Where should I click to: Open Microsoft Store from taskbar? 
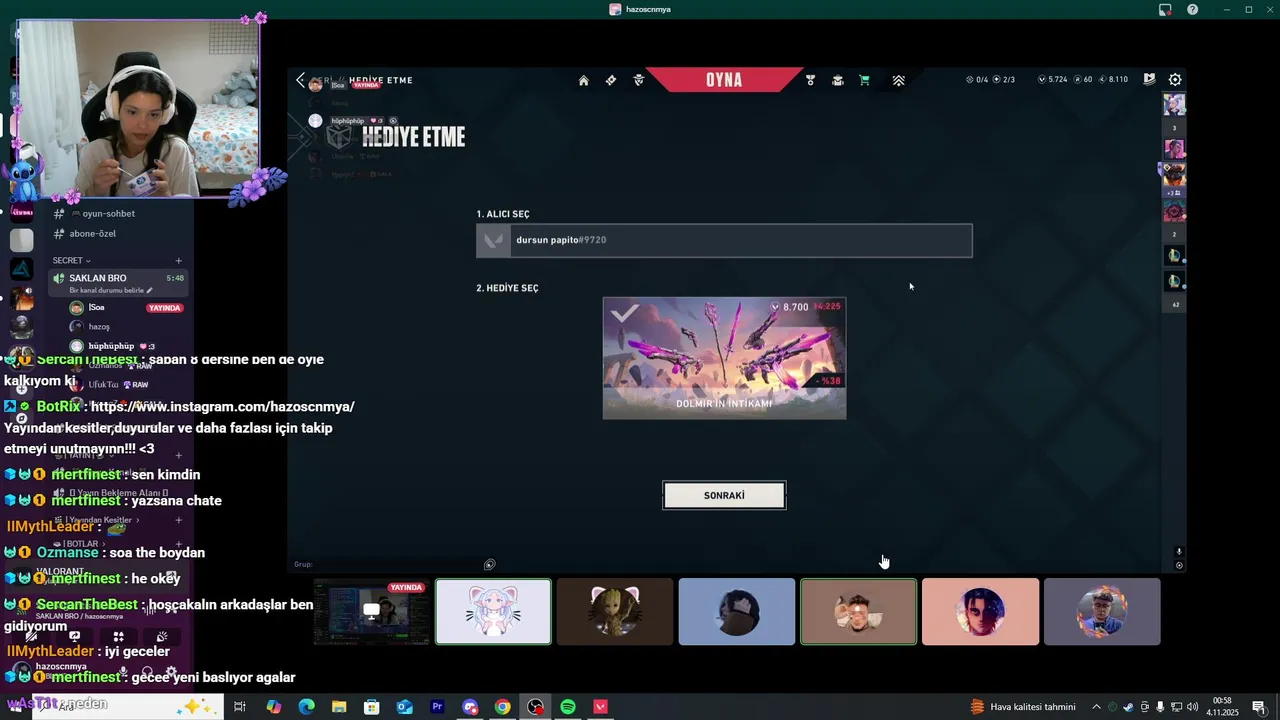(372, 707)
